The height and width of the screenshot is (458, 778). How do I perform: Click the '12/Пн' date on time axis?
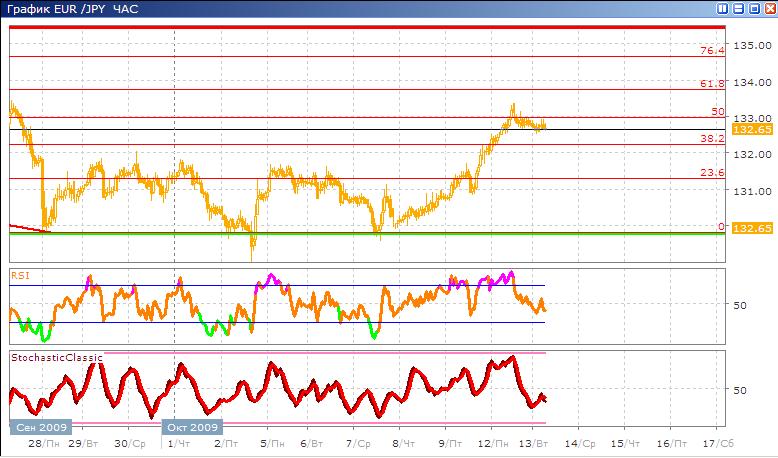click(491, 442)
